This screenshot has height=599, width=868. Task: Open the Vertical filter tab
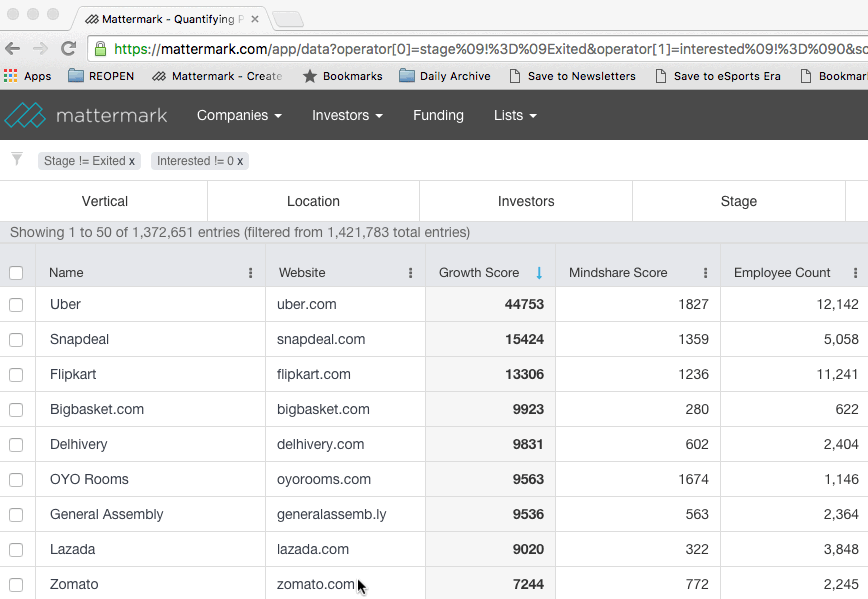(104, 201)
